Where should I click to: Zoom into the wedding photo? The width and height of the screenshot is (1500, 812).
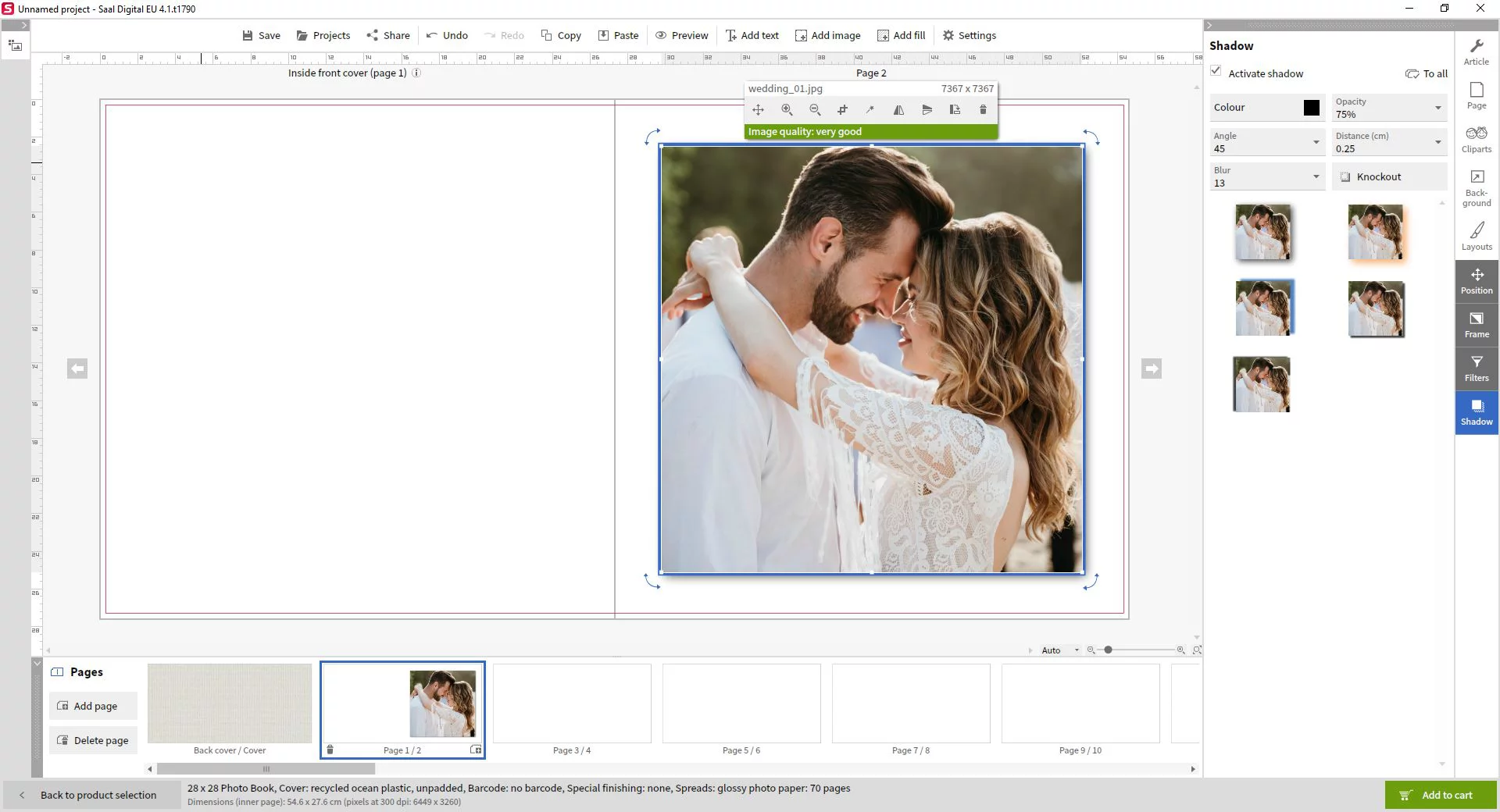[787, 109]
